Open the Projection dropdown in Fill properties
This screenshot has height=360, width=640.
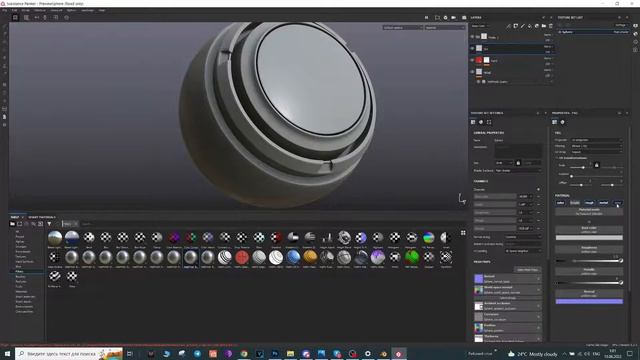point(596,140)
